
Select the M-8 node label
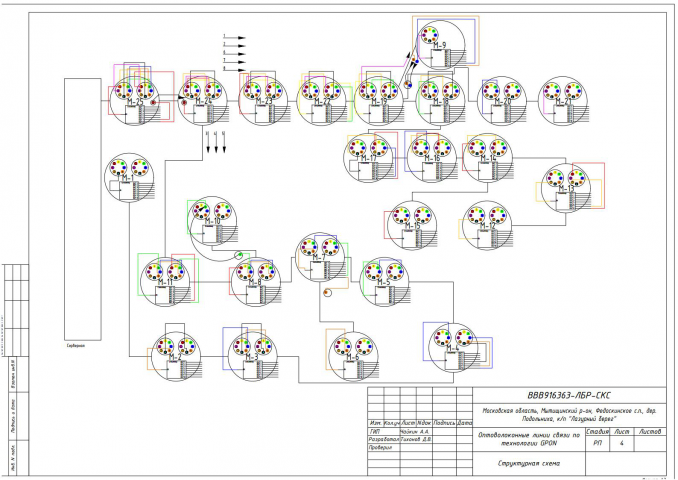coord(255,283)
